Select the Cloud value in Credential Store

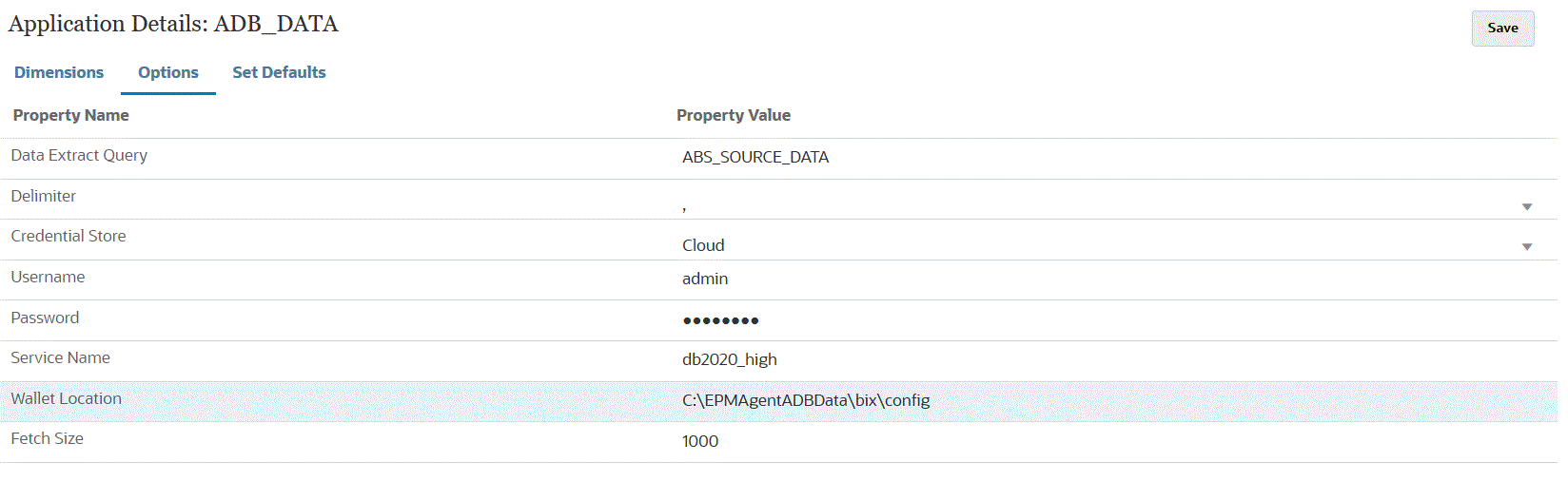pyautogui.click(x=703, y=245)
